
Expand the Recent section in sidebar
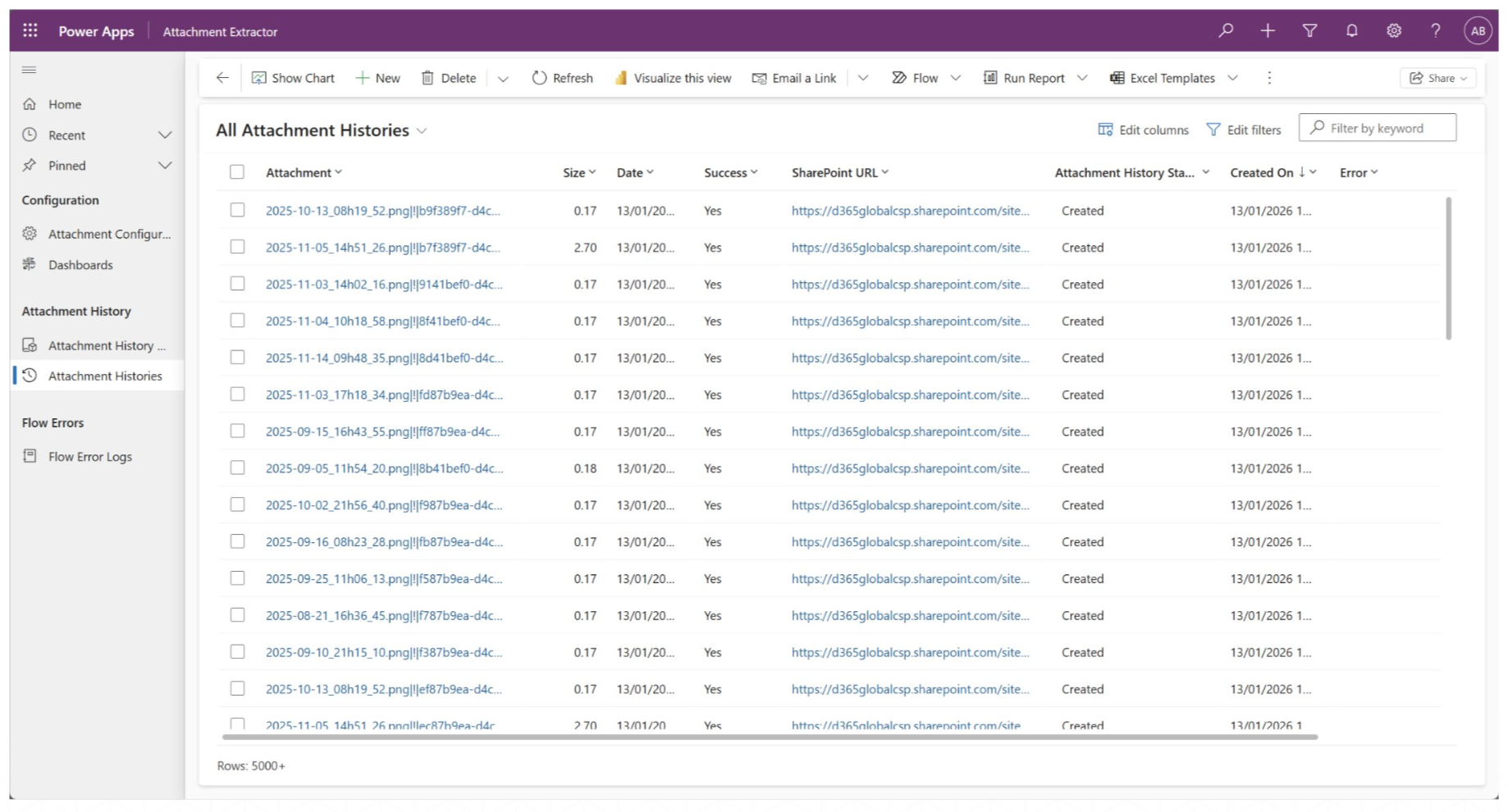[x=165, y=135]
